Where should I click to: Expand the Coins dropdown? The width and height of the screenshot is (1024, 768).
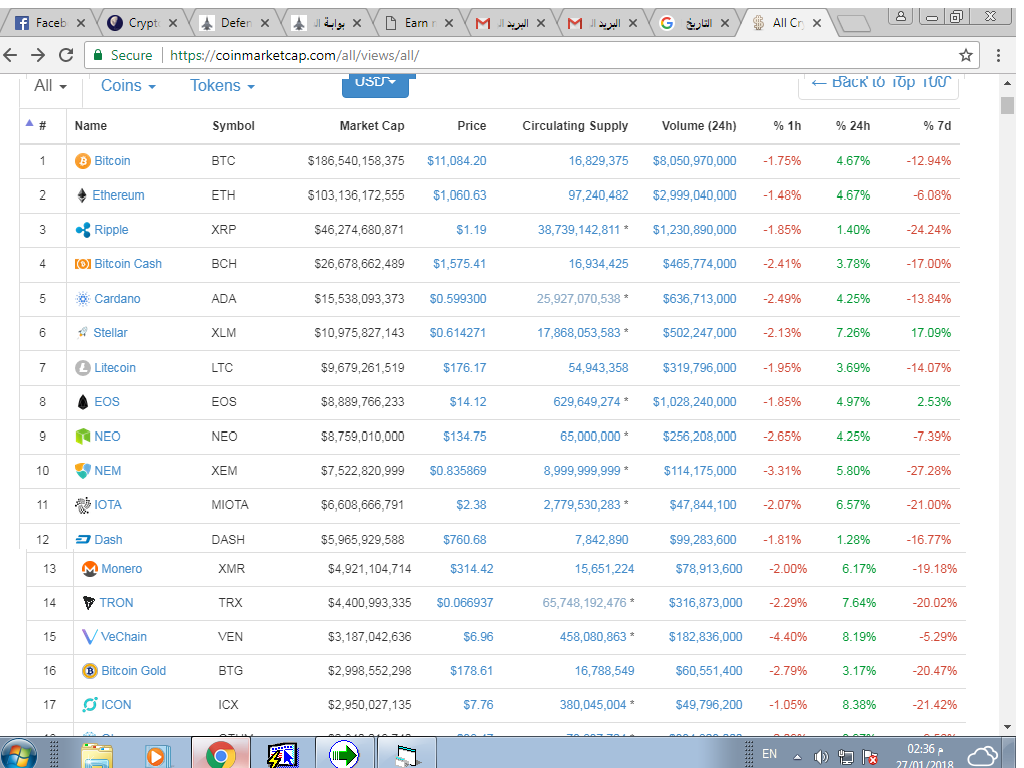point(128,86)
